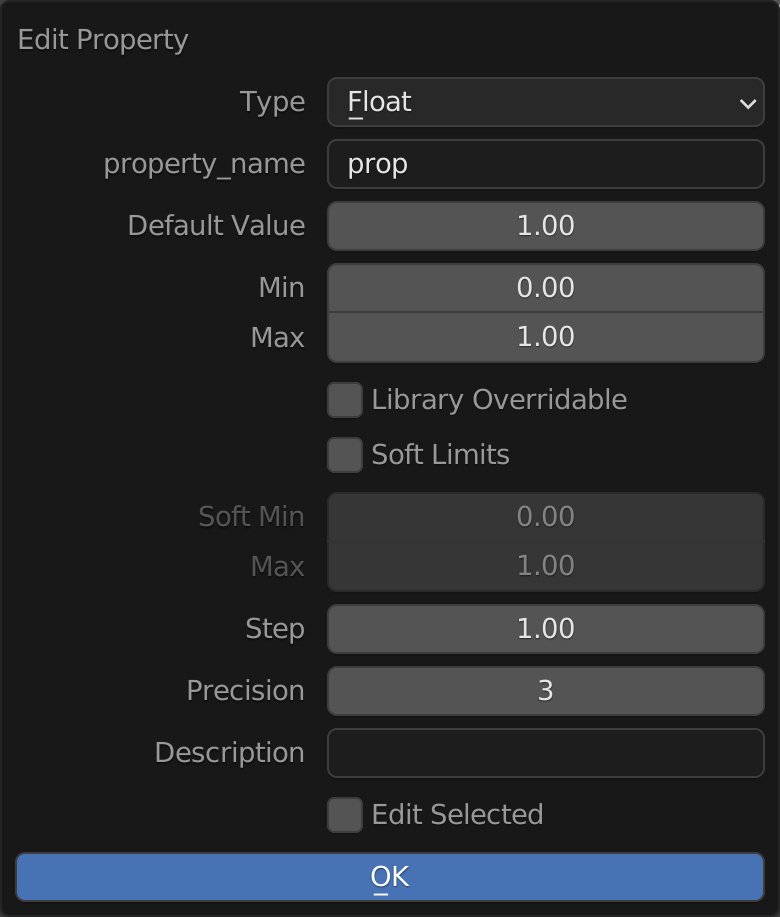The image size is (780, 917).
Task: Click the Min value field
Action: 546,288
